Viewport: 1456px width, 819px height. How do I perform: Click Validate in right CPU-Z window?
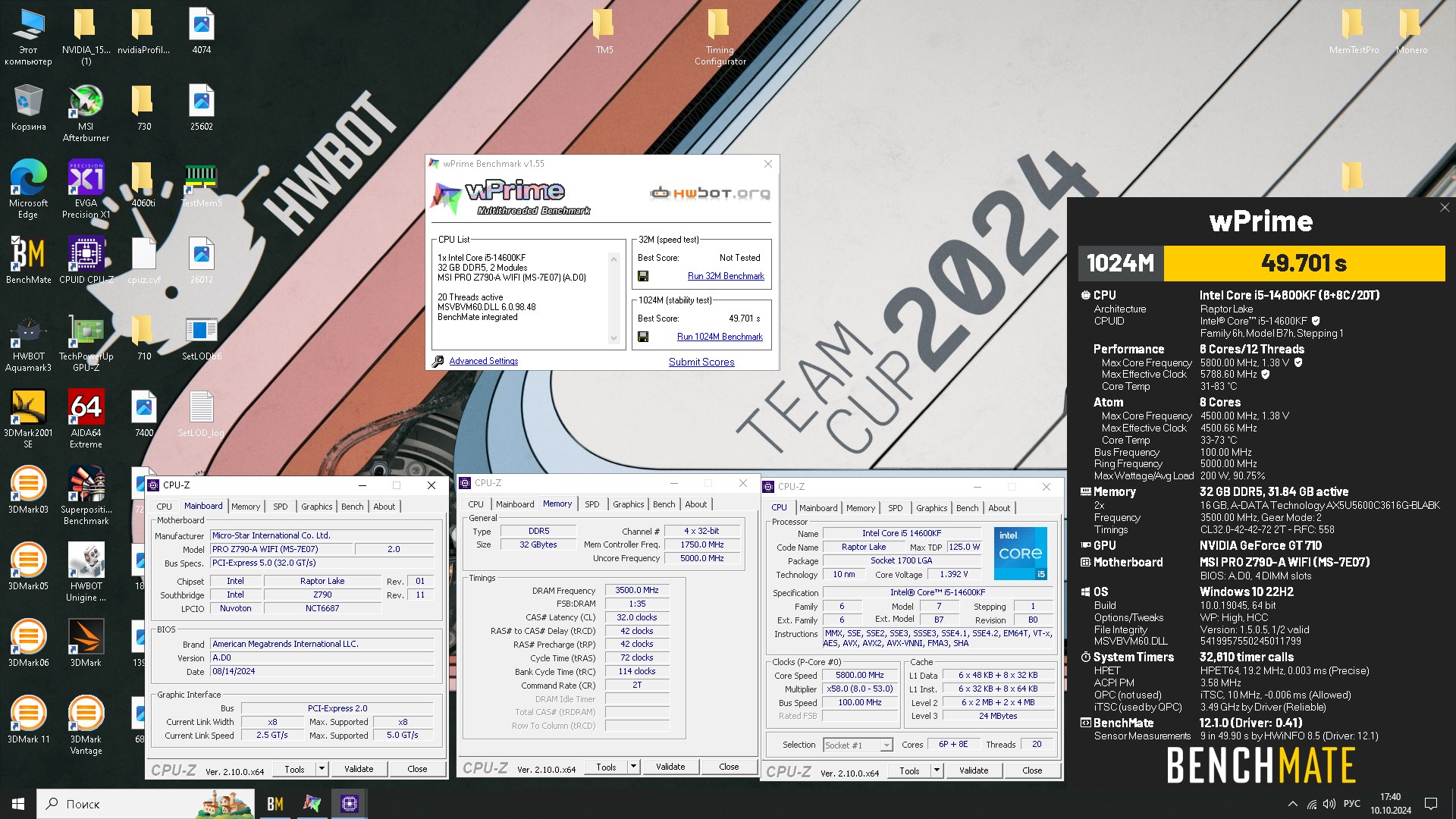coord(974,770)
